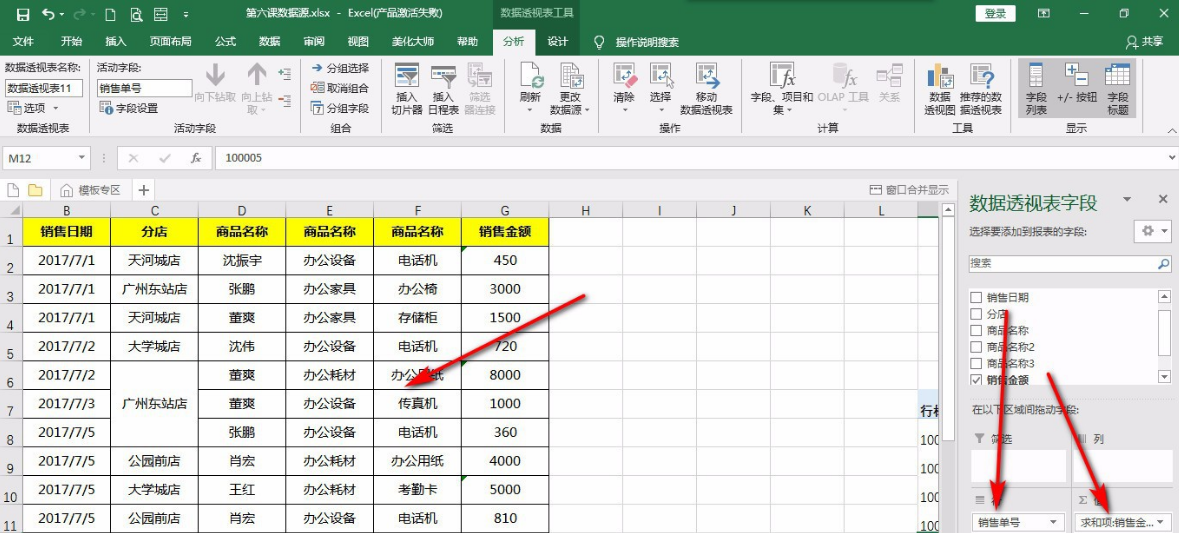1179x533 pixels.
Task: Open the 模板专区 tab
Action: pos(91,189)
